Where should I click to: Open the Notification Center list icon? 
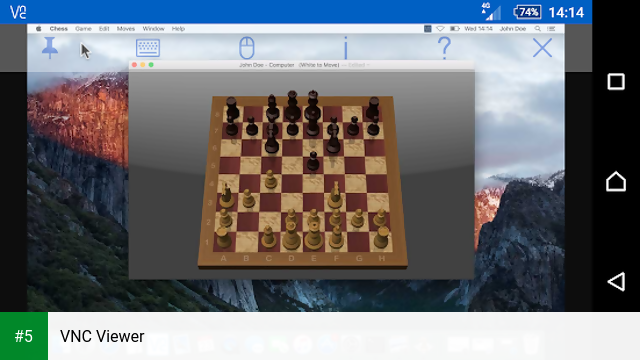551,29
